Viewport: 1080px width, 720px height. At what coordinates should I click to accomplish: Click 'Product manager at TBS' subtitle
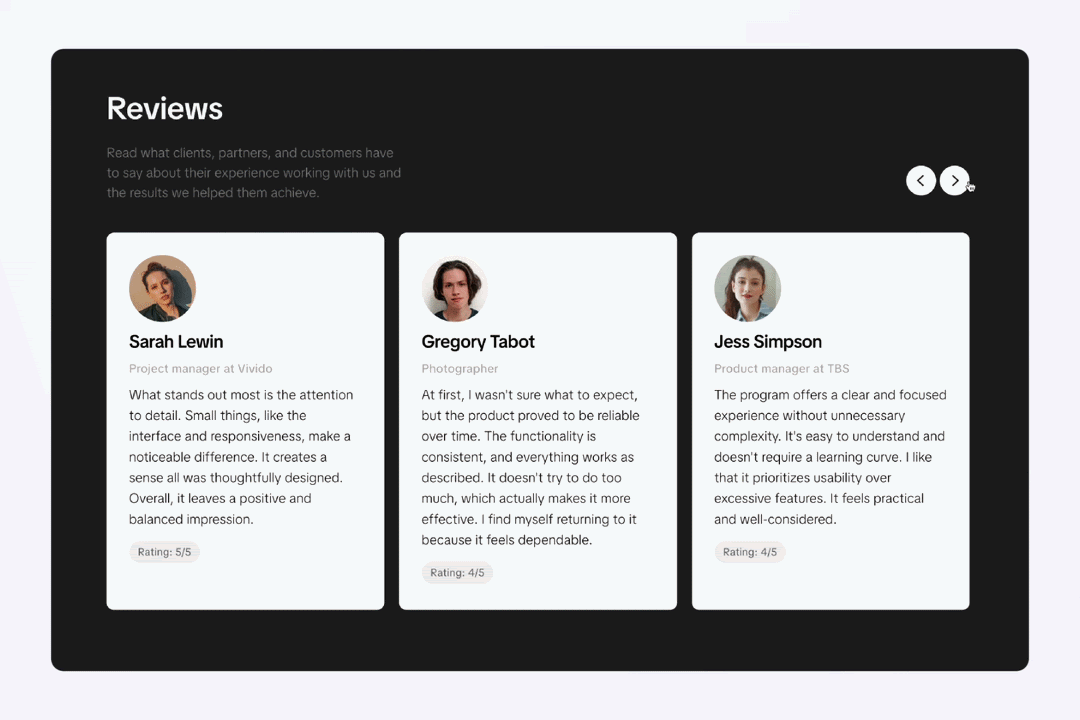pos(782,369)
